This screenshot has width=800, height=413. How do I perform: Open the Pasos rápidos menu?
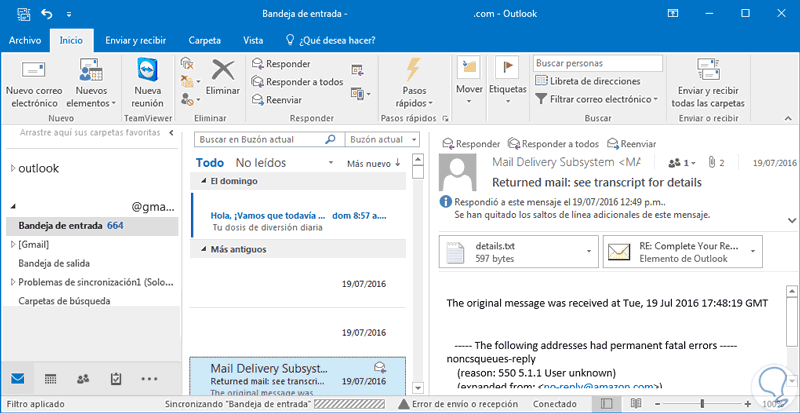[414, 83]
